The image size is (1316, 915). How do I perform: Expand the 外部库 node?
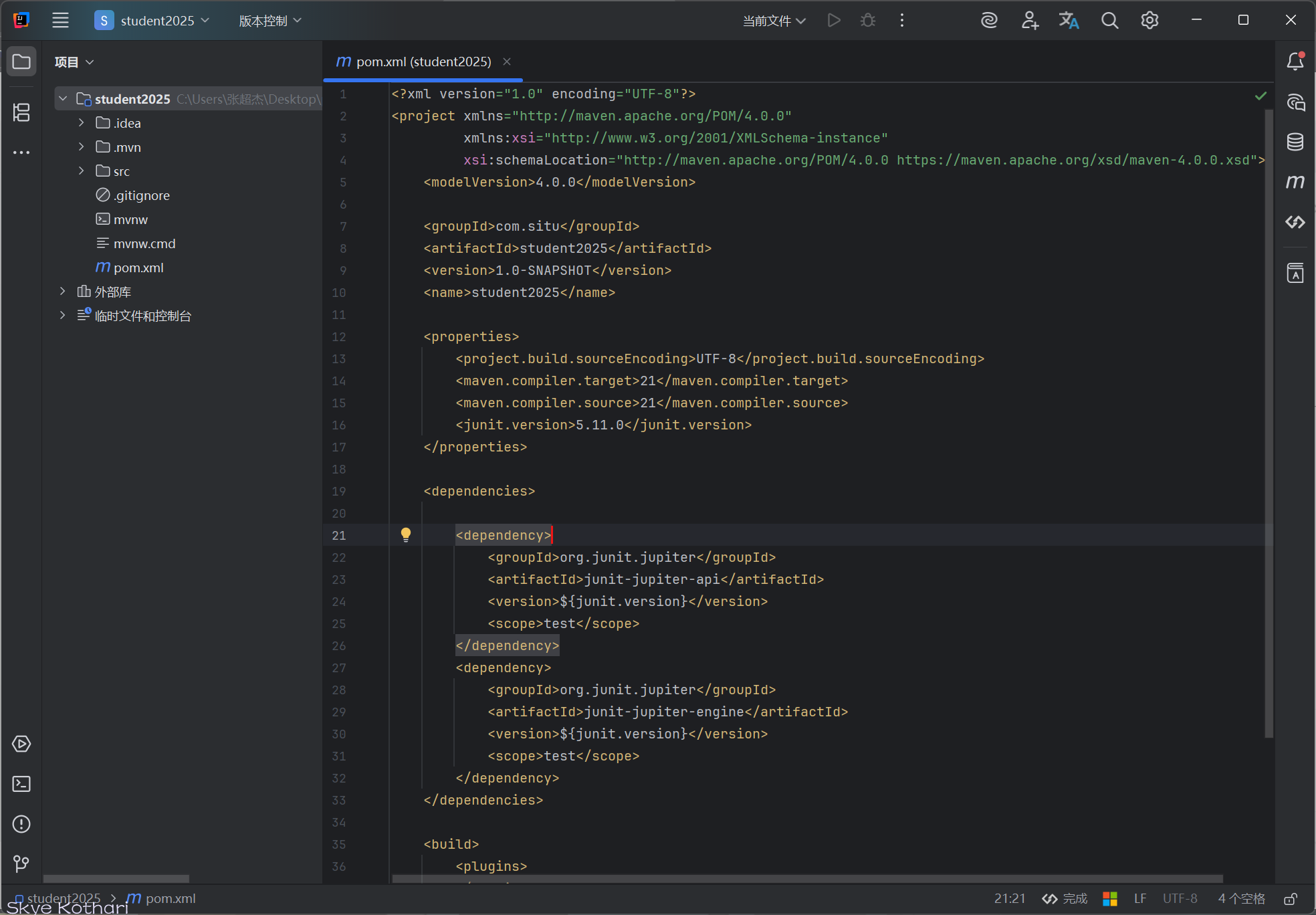click(62, 292)
